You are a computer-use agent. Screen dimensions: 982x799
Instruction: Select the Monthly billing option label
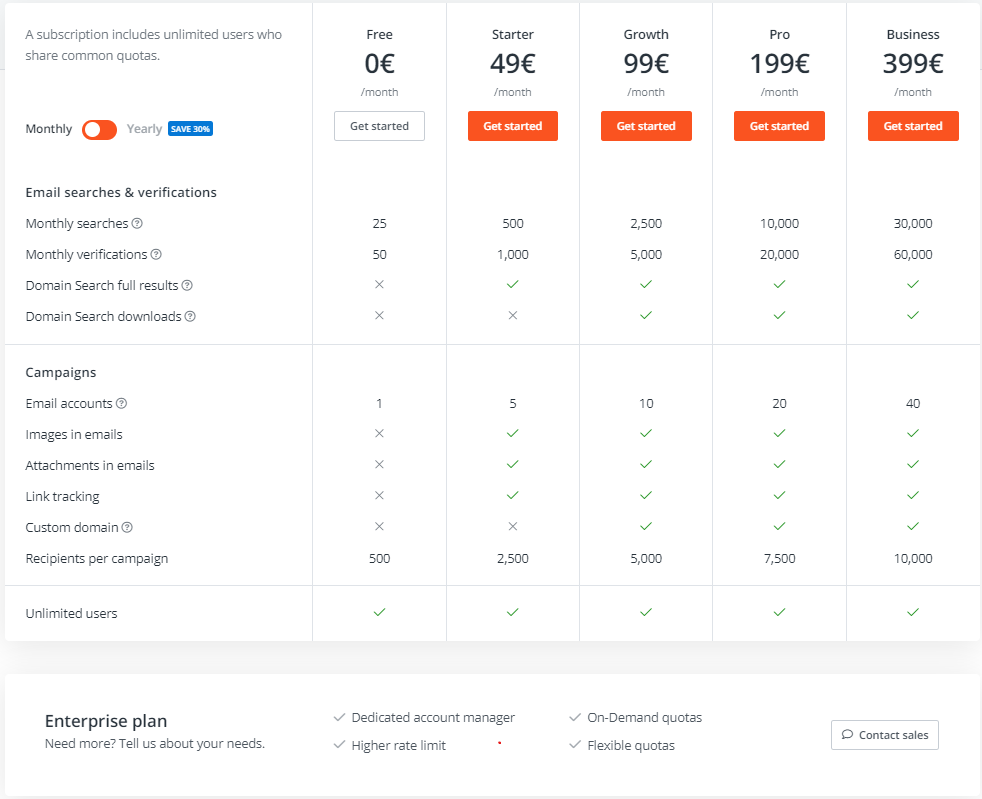click(x=49, y=129)
